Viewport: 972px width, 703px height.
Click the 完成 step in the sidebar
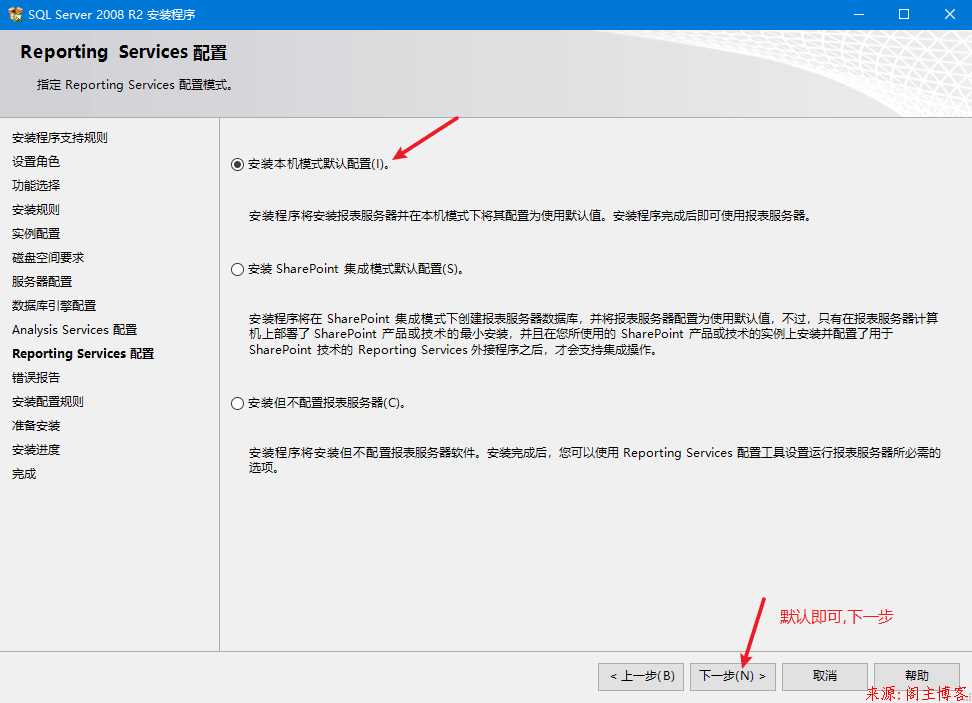click(x=24, y=474)
